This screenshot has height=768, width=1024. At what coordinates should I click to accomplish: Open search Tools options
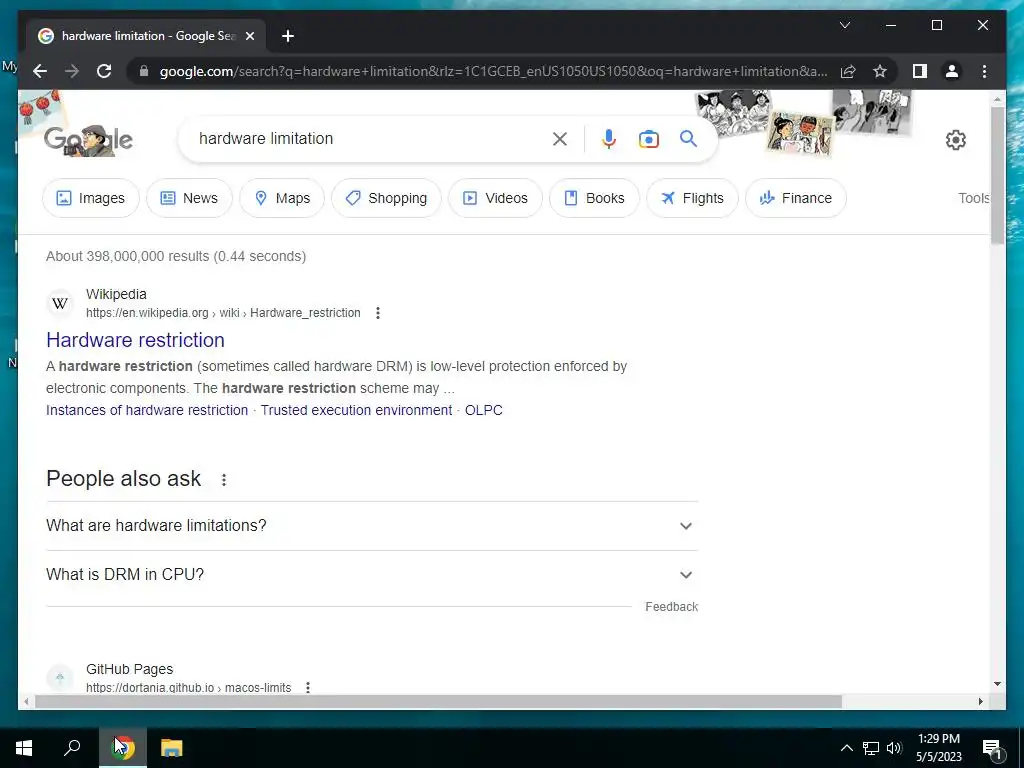974,198
